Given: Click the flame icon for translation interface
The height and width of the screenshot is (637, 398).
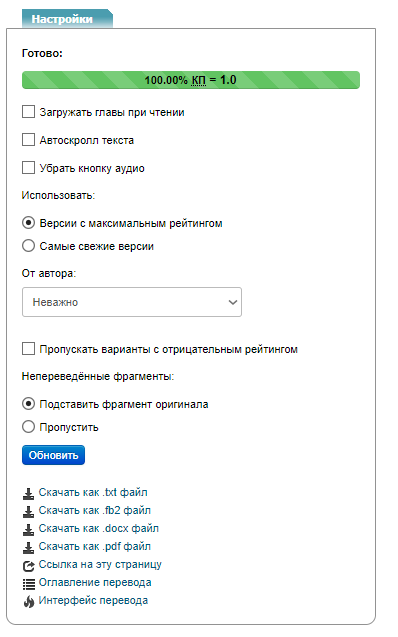Looking at the screenshot, I should pyautogui.click(x=28, y=602).
